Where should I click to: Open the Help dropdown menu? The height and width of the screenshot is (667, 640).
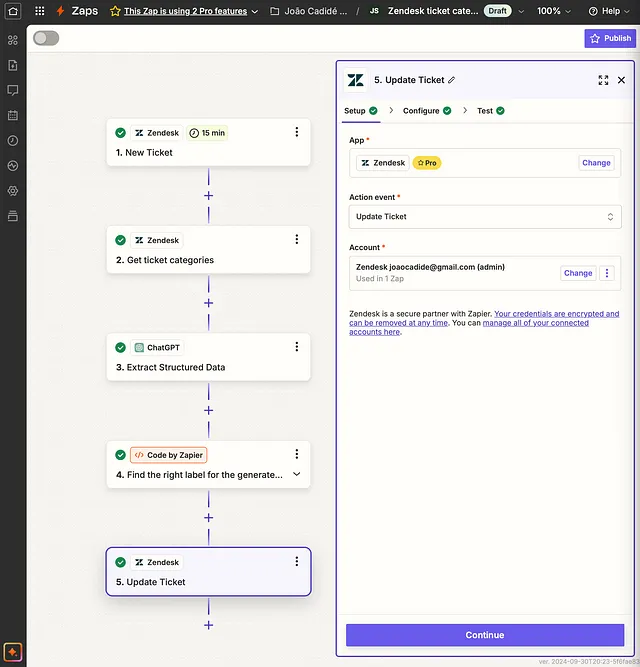609,11
